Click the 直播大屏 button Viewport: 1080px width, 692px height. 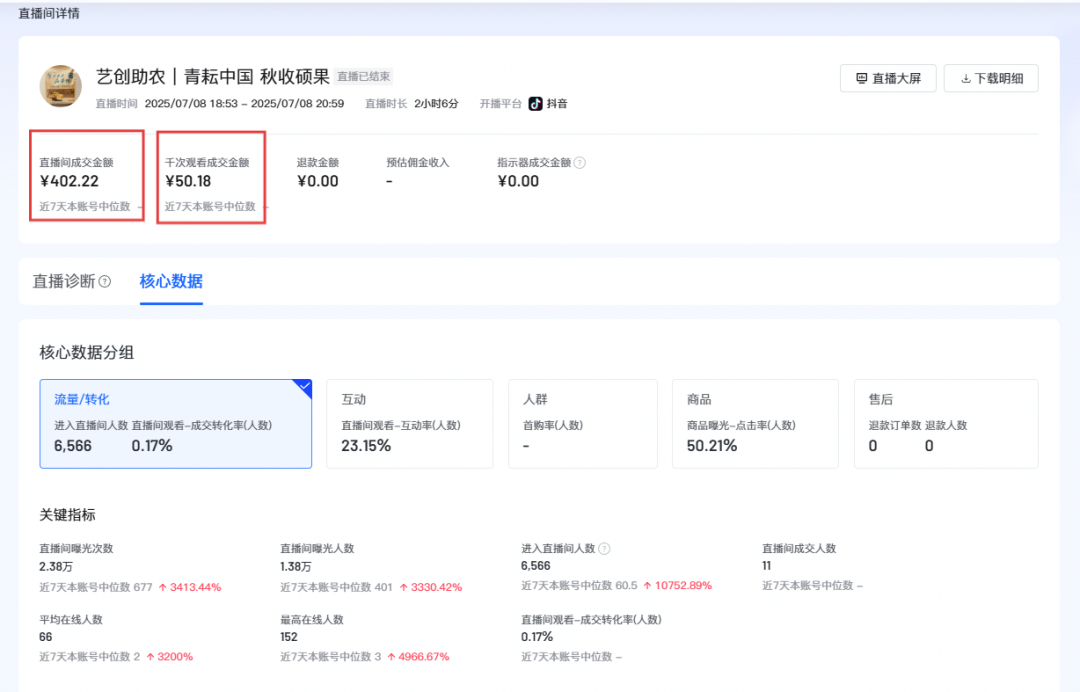(x=888, y=78)
